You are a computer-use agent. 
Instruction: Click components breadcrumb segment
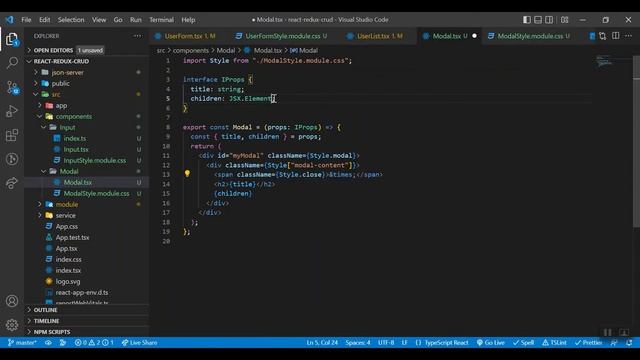[x=191, y=50]
